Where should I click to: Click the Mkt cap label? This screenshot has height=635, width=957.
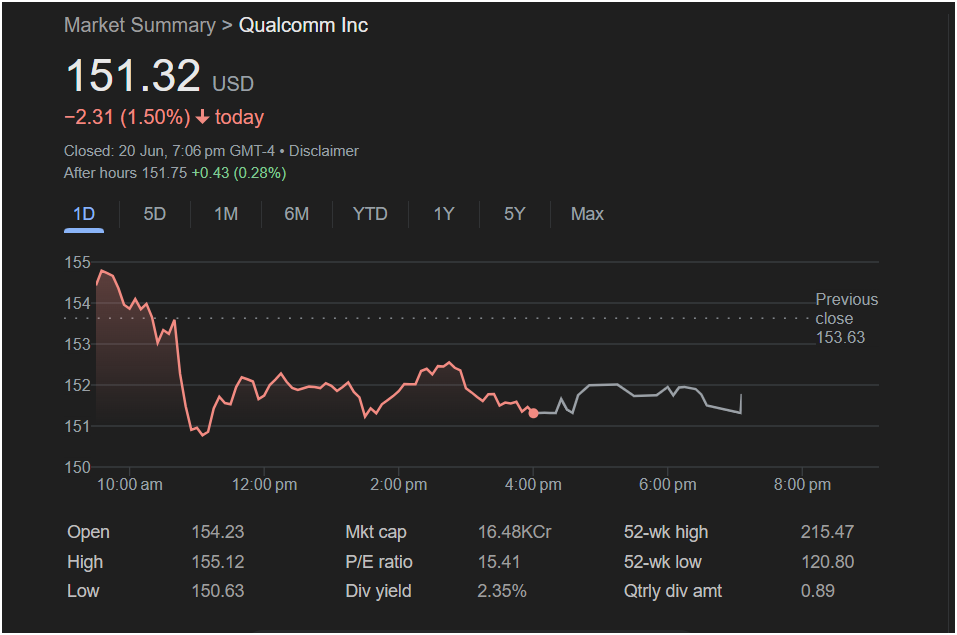(376, 532)
